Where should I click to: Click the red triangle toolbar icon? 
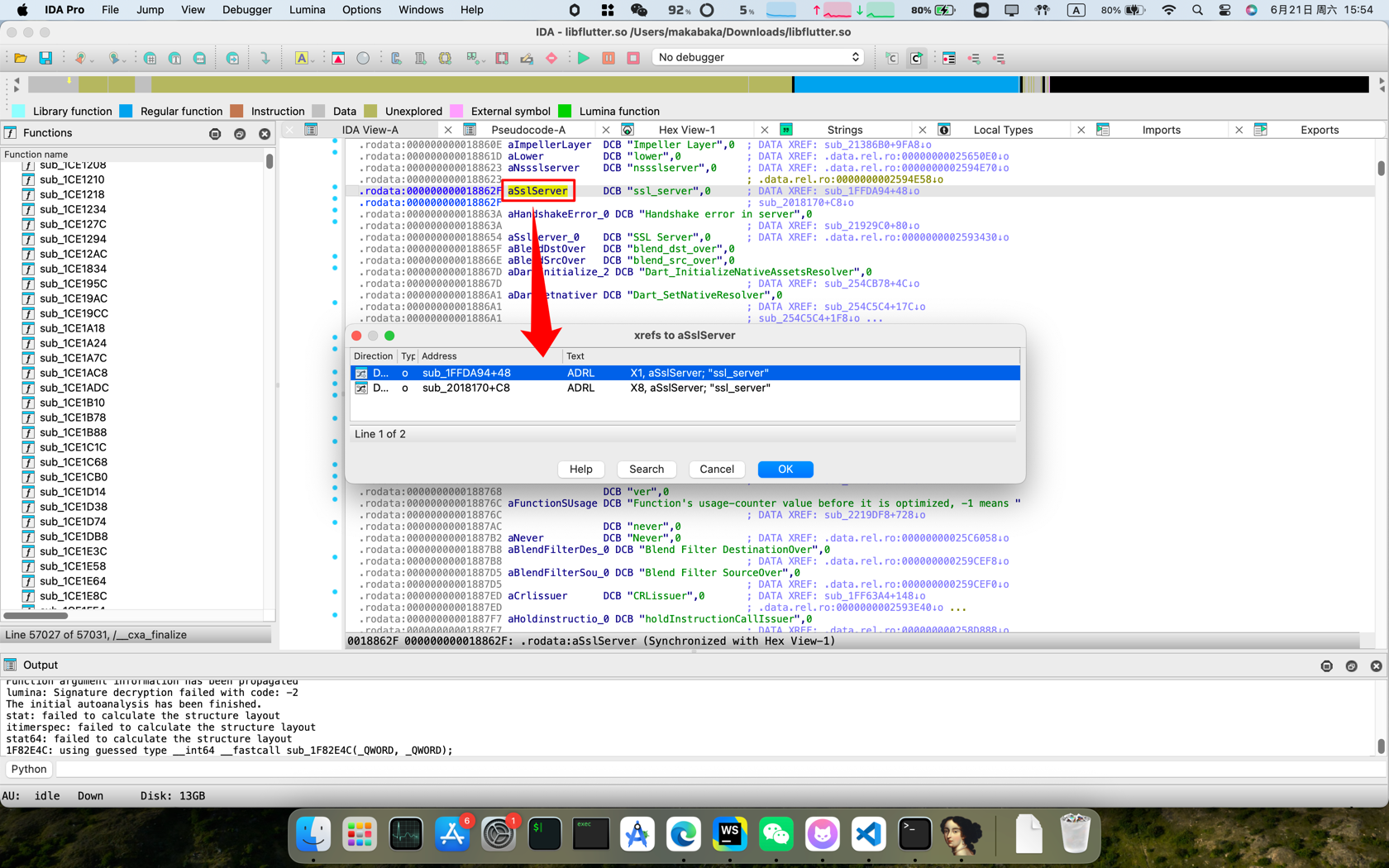pos(338,58)
